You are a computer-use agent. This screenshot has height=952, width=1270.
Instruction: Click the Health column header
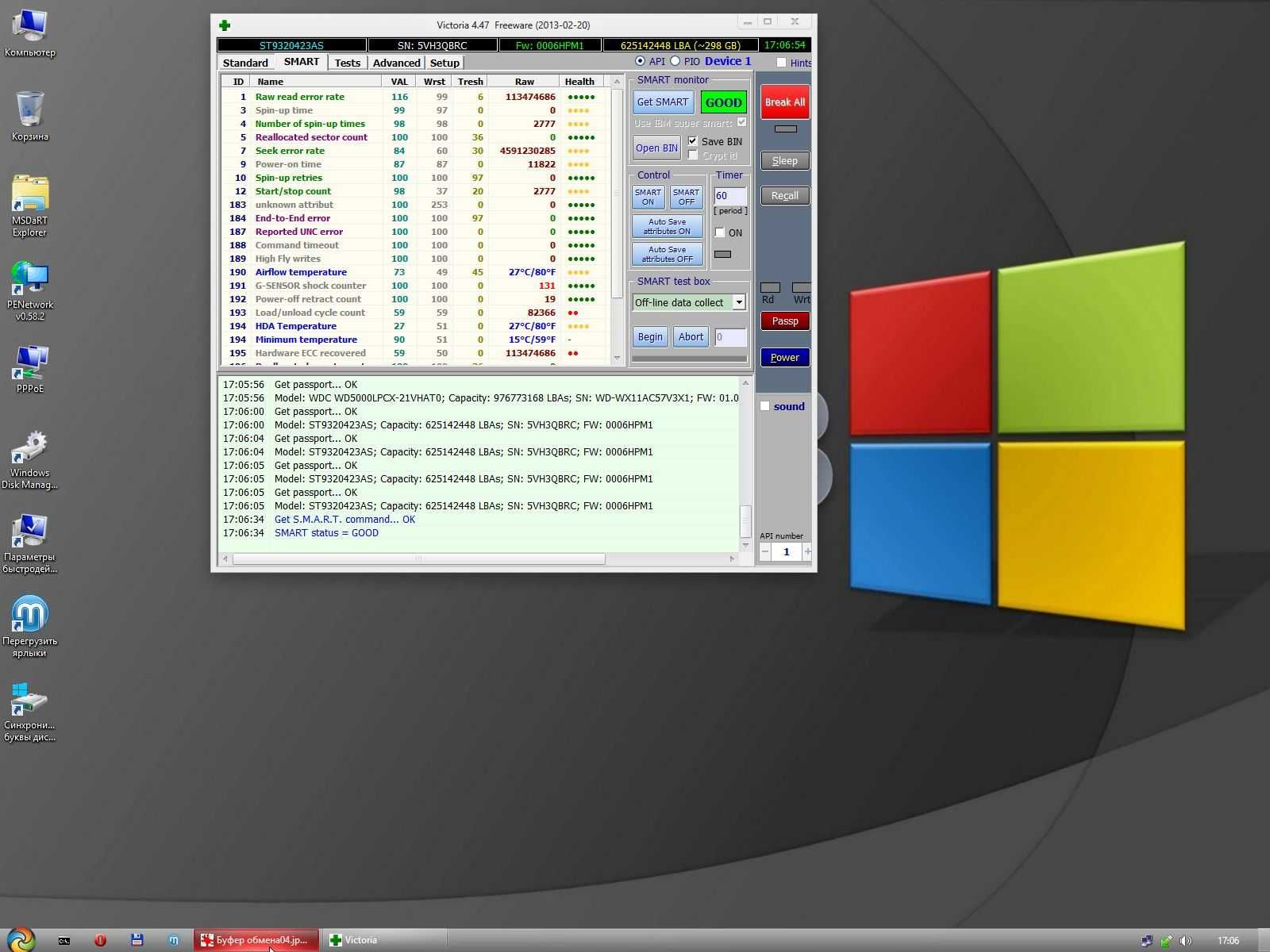point(579,81)
